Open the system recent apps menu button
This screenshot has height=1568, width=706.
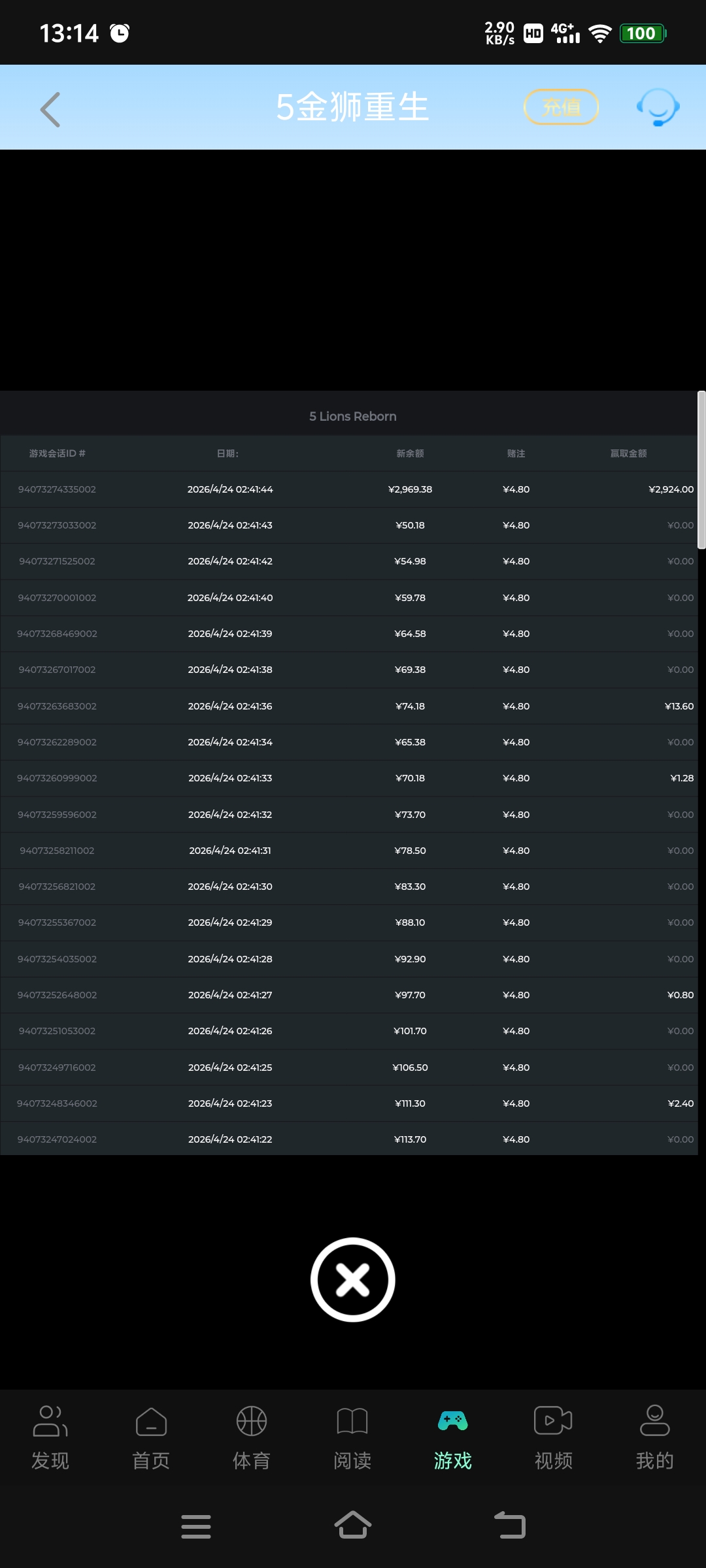[195, 1526]
